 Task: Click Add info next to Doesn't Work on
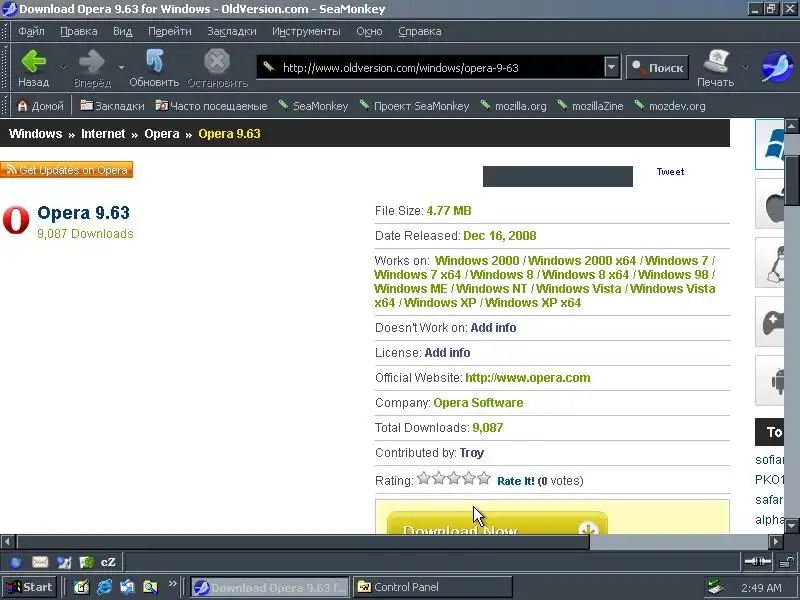coord(493,328)
